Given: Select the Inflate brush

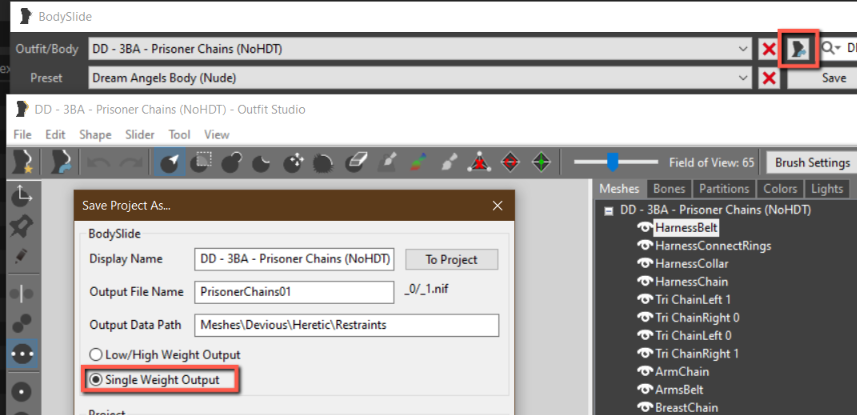Looking at the screenshot, I should pos(233,162).
